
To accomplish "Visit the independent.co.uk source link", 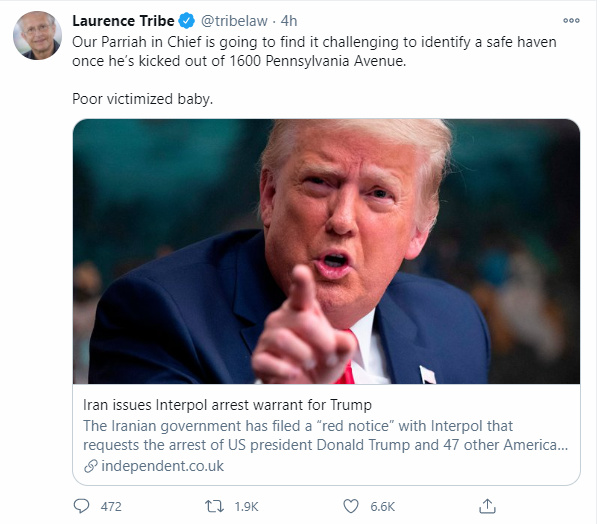I will tap(161, 466).
